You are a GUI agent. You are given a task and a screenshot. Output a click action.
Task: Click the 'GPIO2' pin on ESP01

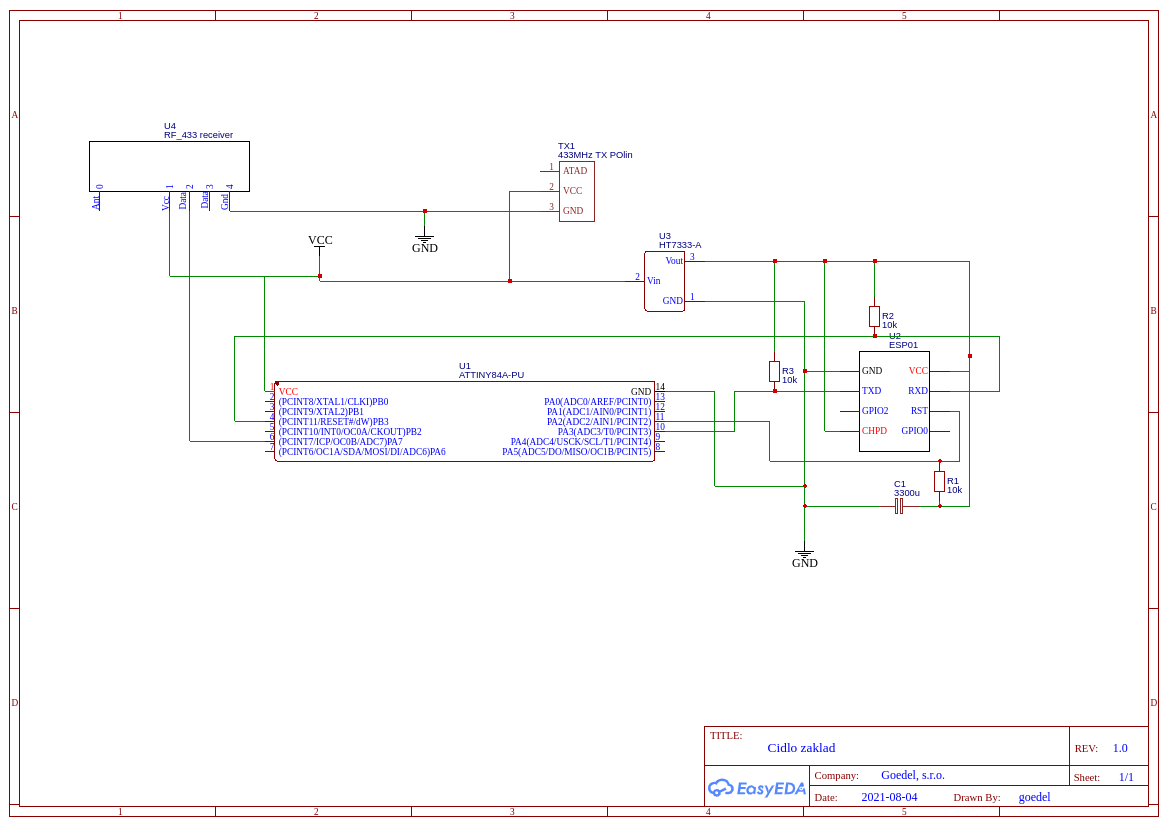click(x=875, y=411)
